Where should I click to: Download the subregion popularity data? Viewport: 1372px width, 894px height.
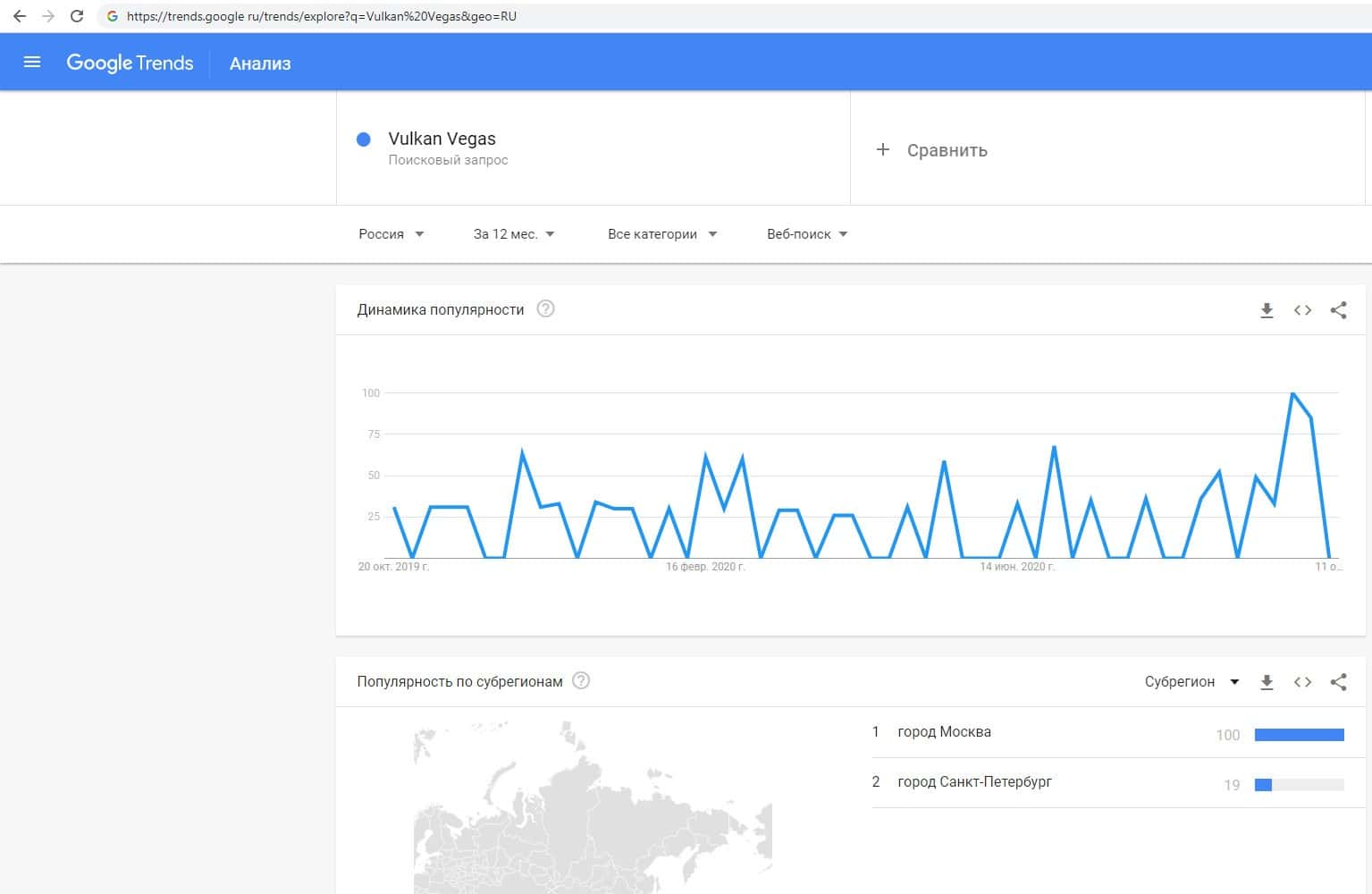(1267, 682)
